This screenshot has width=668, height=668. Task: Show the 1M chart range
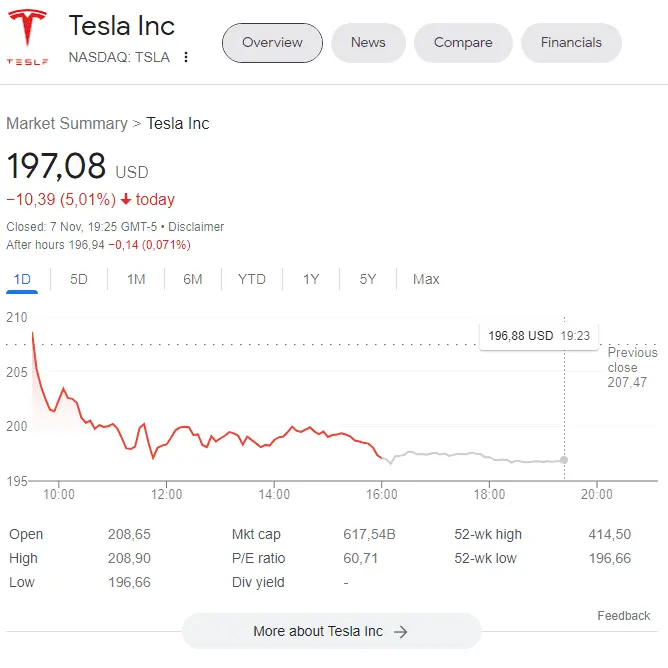136,279
